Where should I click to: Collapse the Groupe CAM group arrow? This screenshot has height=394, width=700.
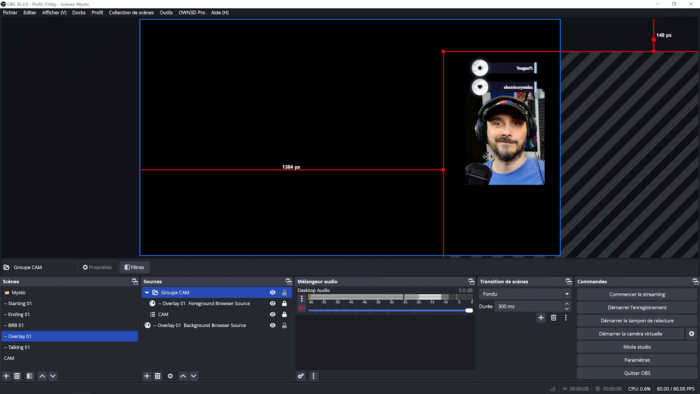point(147,293)
